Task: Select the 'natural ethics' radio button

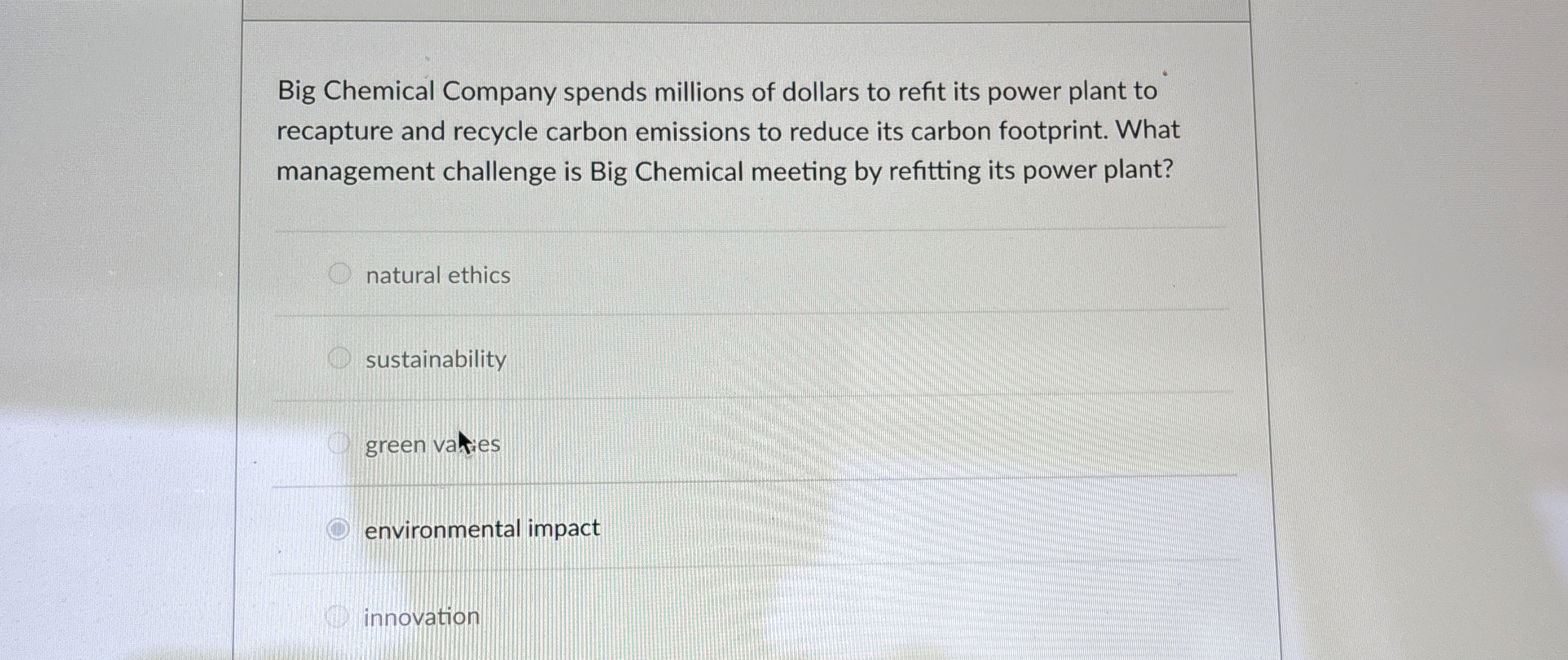Action: tap(339, 273)
